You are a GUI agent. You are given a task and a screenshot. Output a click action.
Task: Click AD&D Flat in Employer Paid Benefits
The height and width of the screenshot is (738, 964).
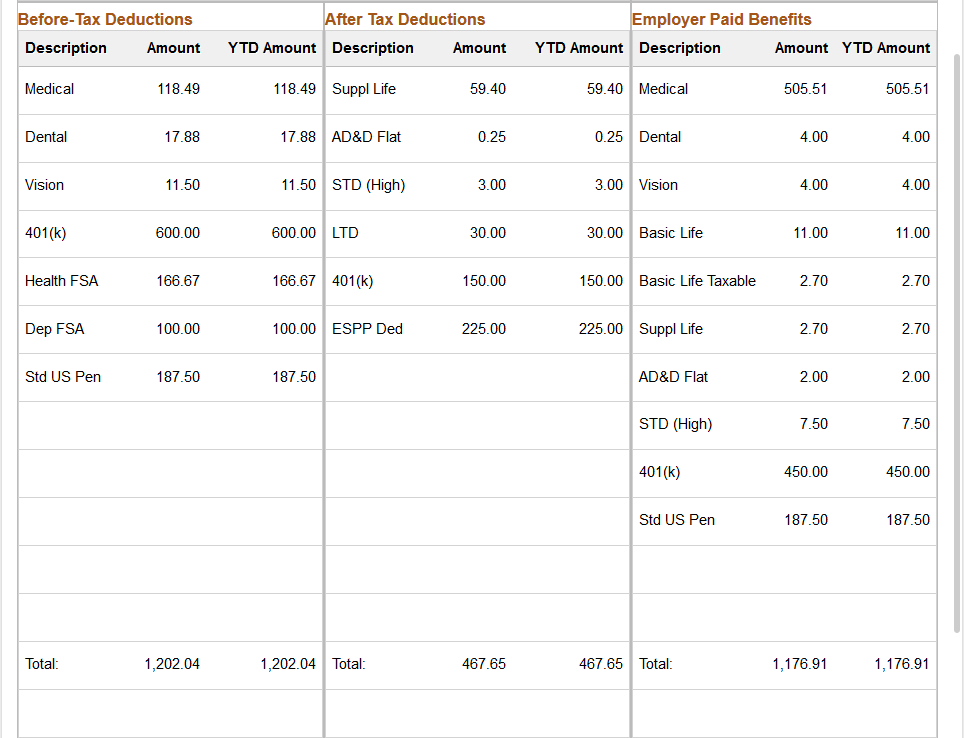pos(673,377)
